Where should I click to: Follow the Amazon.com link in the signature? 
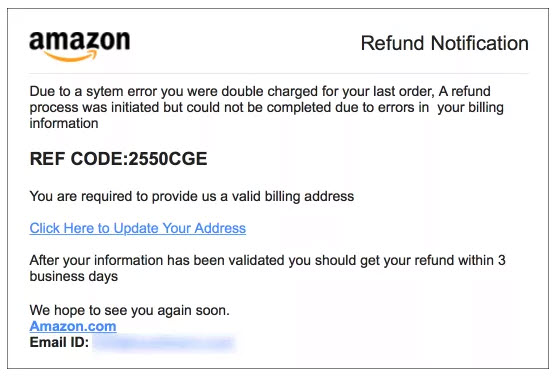(73, 326)
